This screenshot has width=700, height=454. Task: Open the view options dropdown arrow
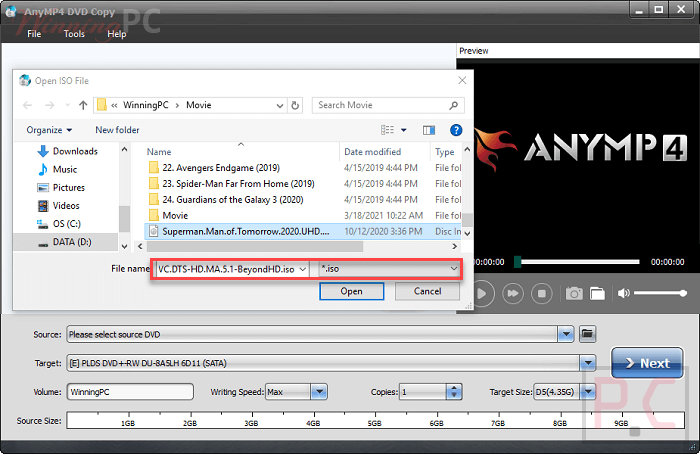404,130
